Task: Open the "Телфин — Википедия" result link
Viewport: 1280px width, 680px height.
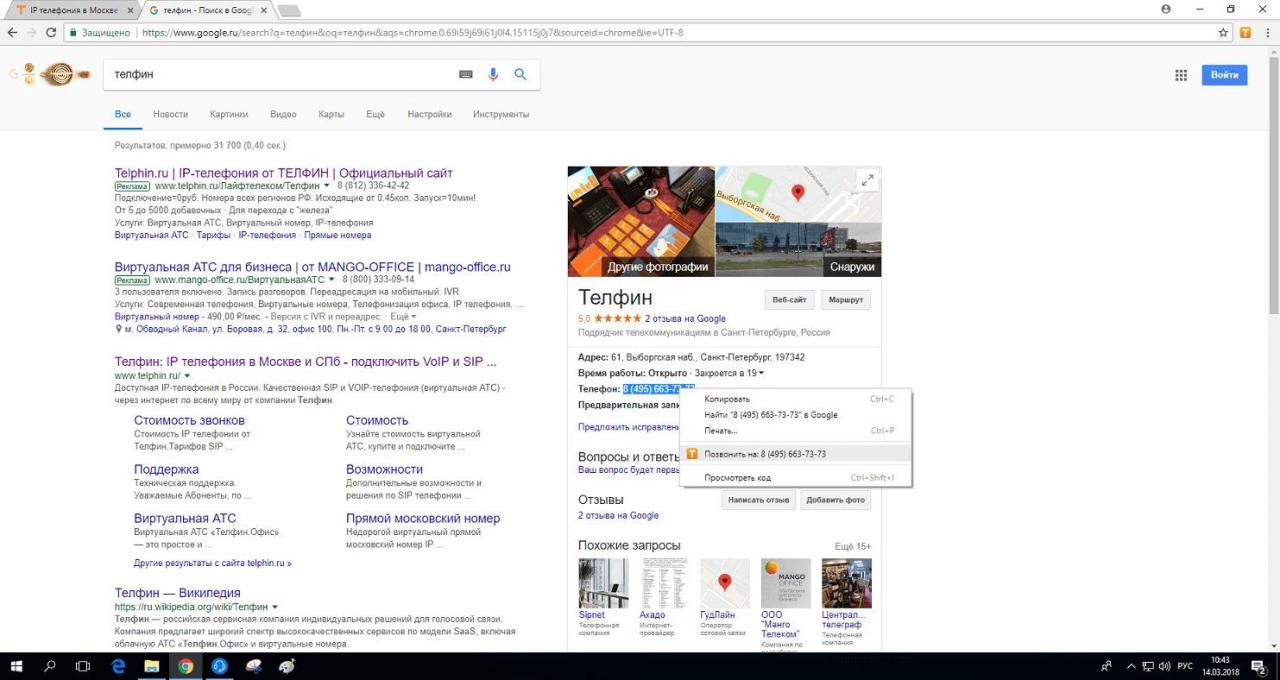Action: (178, 593)
